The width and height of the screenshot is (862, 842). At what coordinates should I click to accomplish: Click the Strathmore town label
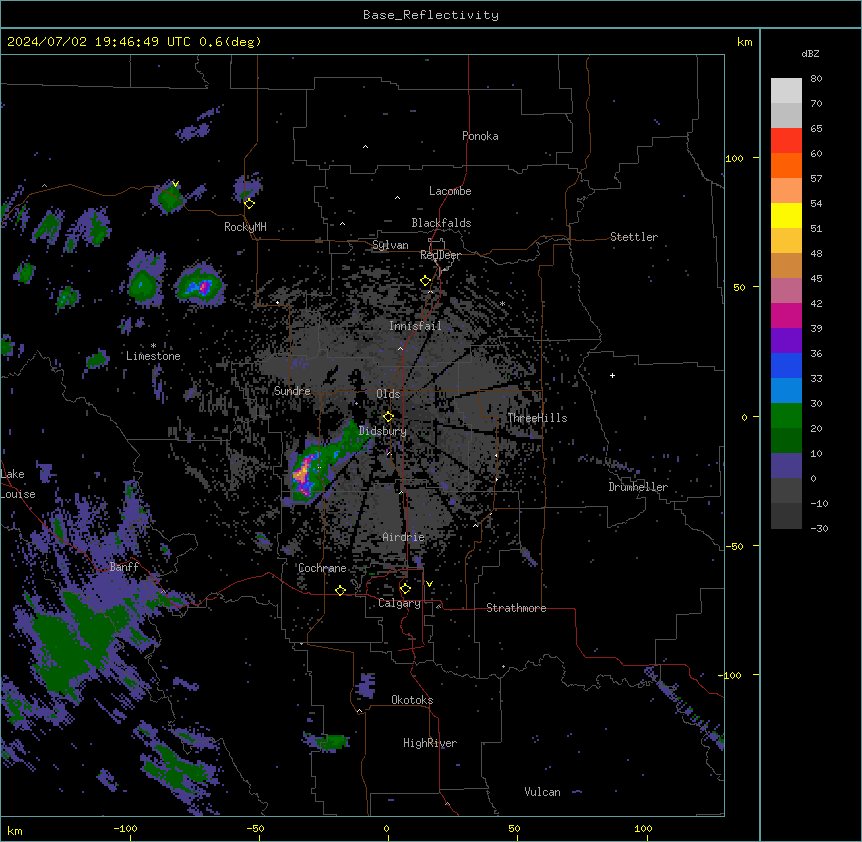coord(516,608)
